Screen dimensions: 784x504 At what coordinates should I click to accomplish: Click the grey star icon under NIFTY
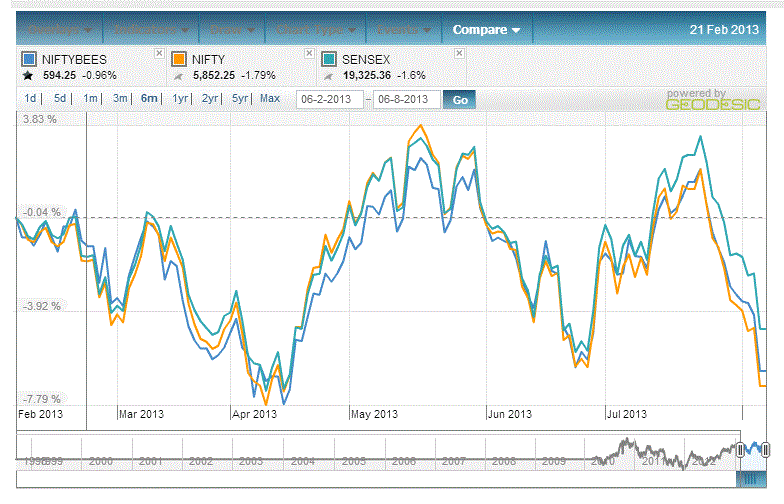coord(178,76)
